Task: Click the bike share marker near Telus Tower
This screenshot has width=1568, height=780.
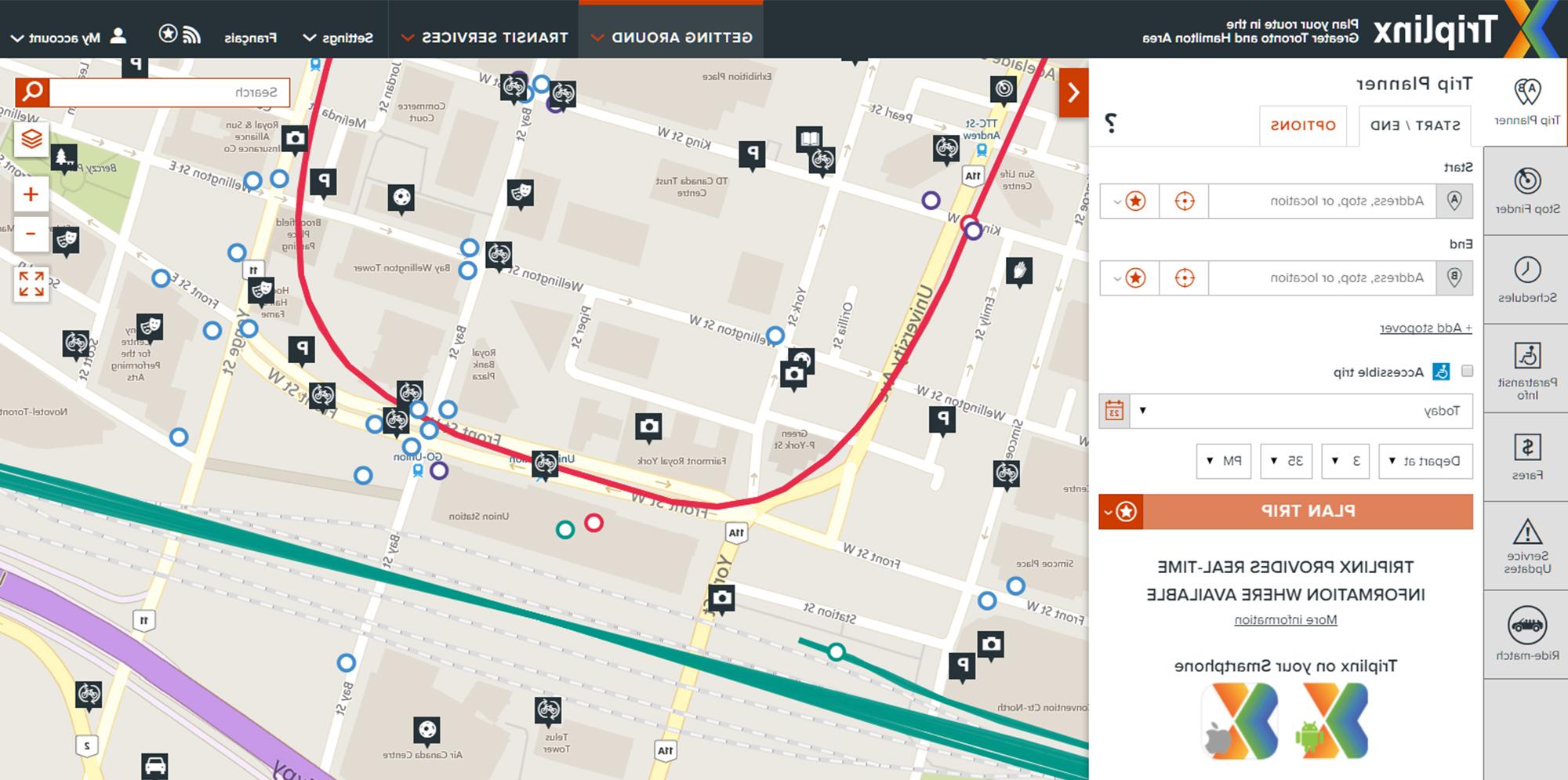Action: pos(548,711)
